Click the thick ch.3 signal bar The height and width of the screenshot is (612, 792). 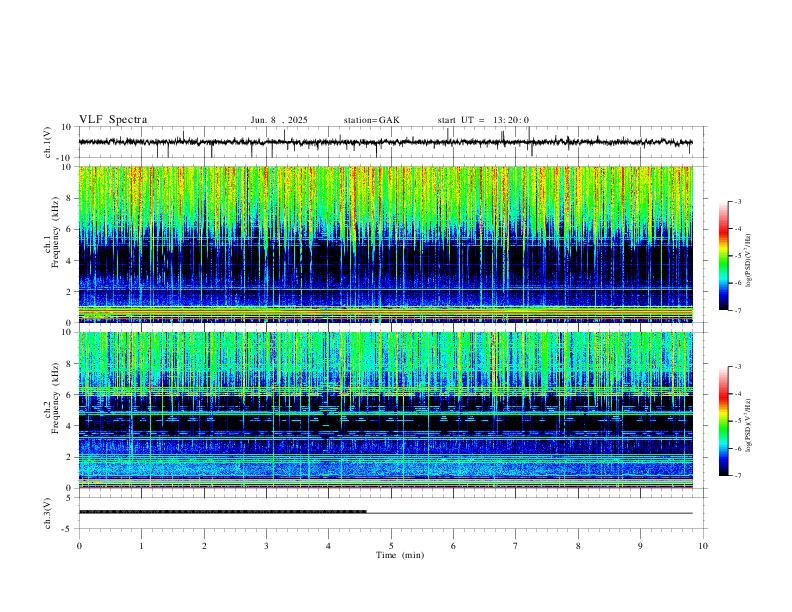[223, 512]
